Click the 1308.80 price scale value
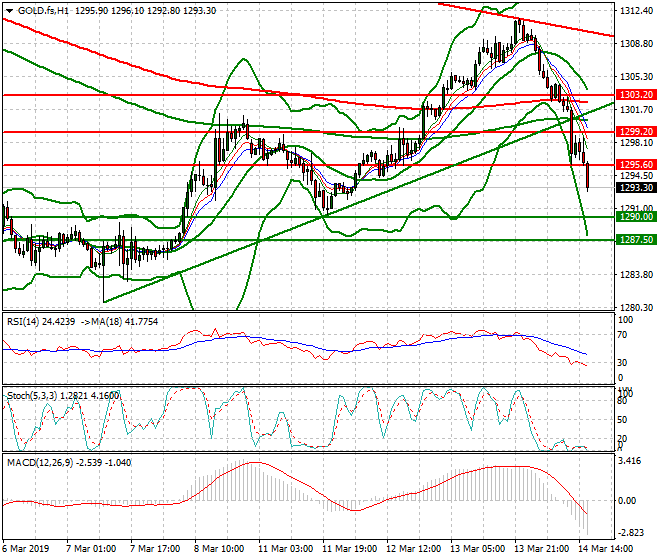660x560 pixels. tap(636, 44)
